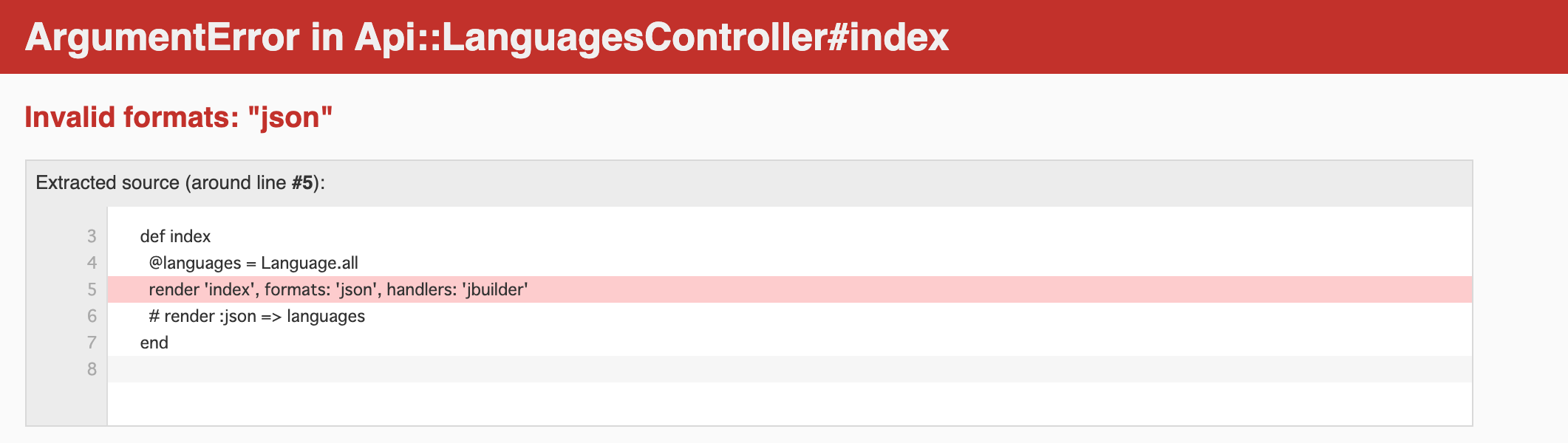
Task: Click line number 5 in the gutter
Action: click(92, 289)
